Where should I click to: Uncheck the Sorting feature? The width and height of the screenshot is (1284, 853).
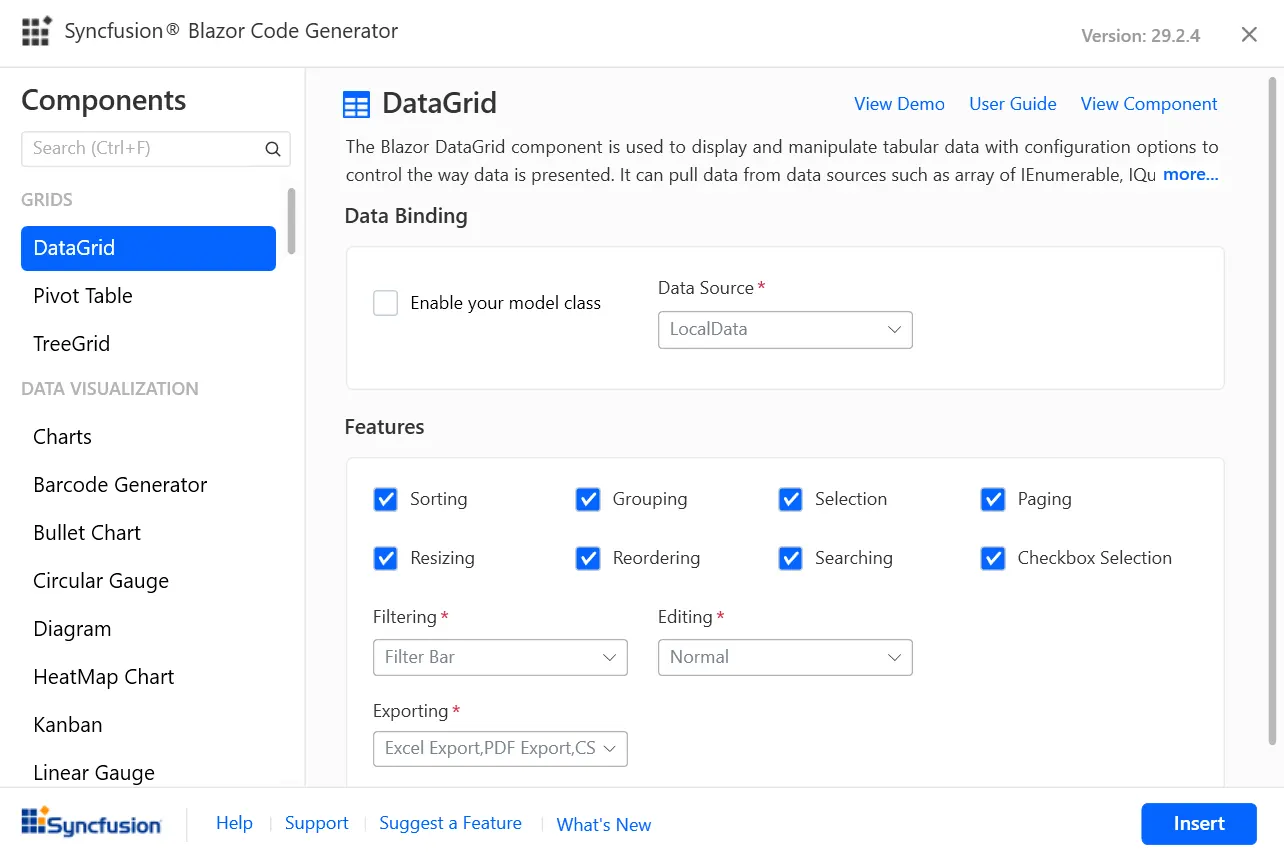tap(385, 499)
